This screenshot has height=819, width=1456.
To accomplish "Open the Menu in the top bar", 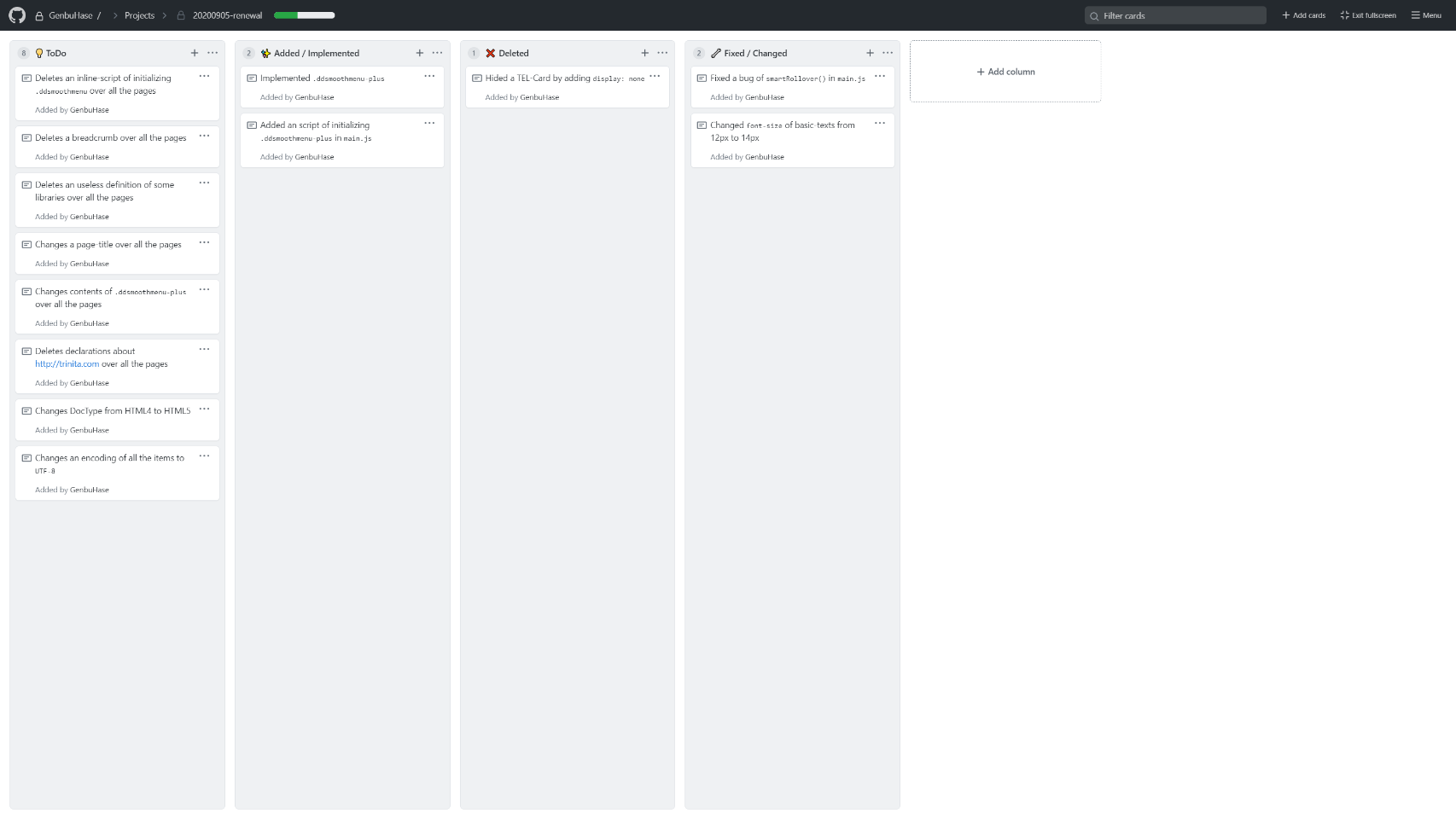I will click(x=1426, y=15).
